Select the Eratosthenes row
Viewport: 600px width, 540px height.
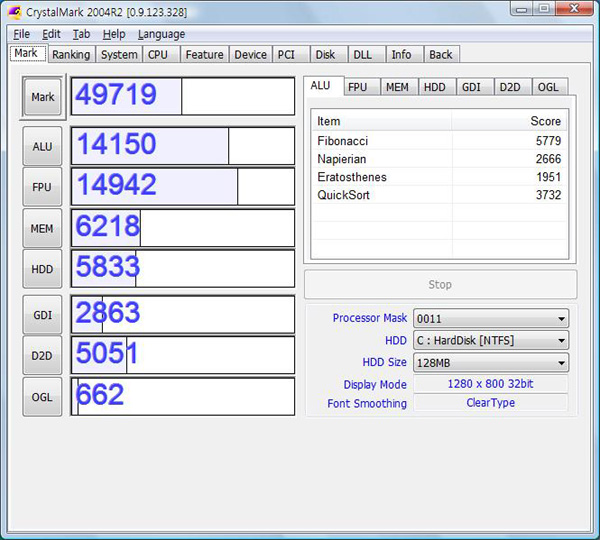(x=439, y=177)
